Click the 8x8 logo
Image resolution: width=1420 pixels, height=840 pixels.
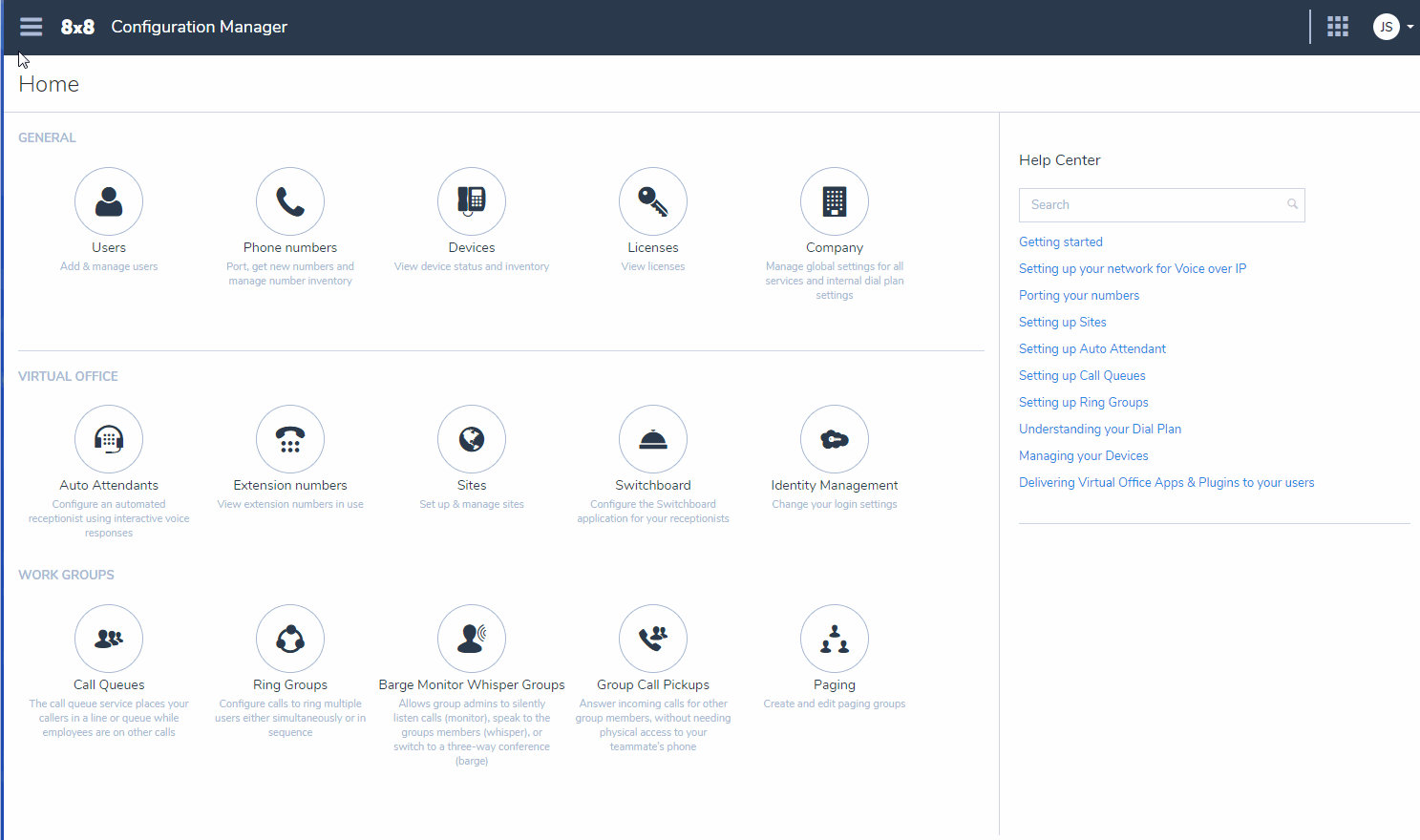(x=77, y=27)
